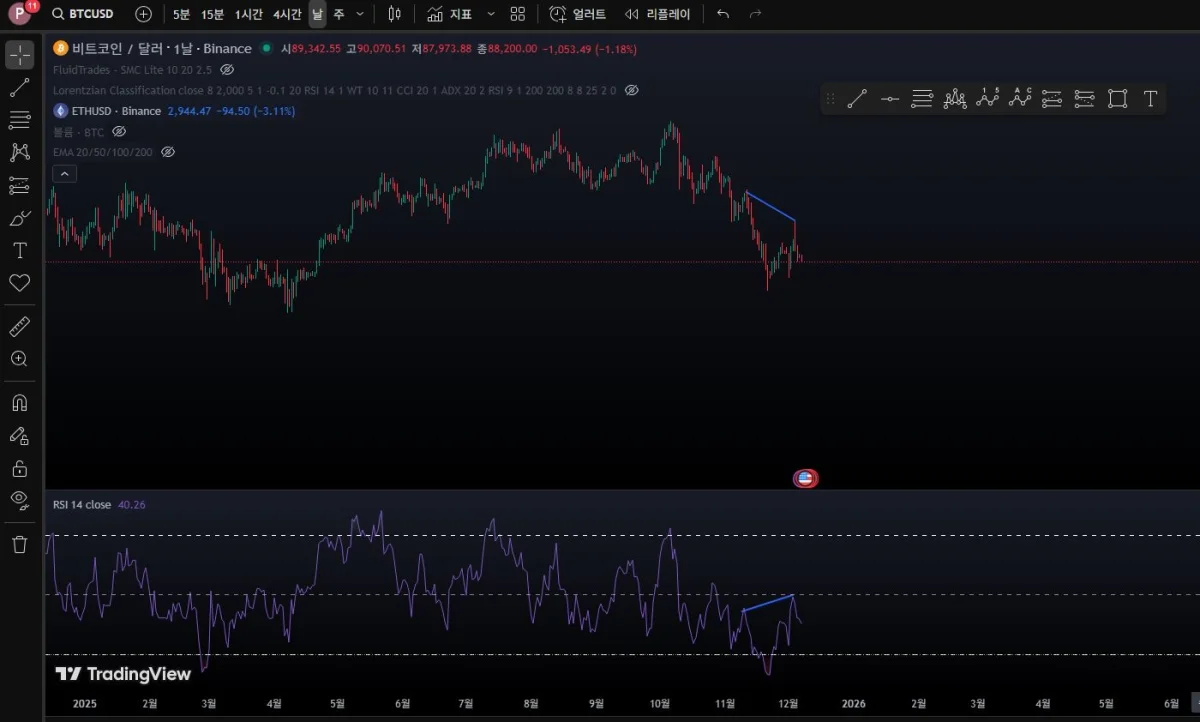Toggle visibility of Lorentzian Classification indicator
The width and height of the screenshot is (1200, 722).
(631, 90)
